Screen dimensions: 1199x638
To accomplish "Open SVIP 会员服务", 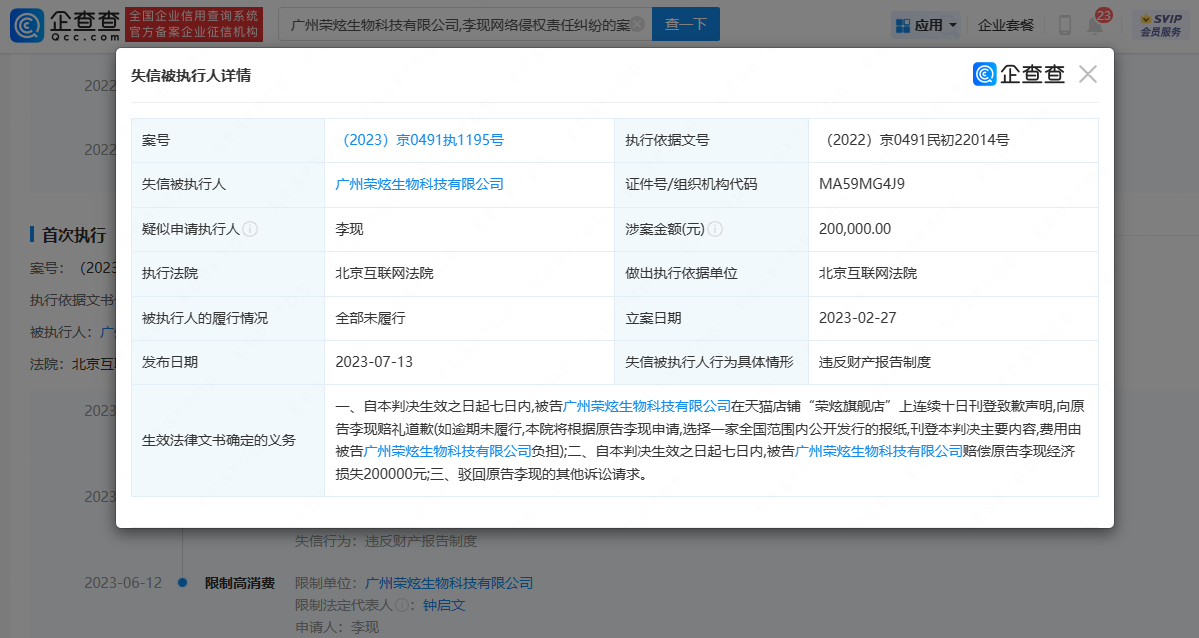I will point(1161,25).
